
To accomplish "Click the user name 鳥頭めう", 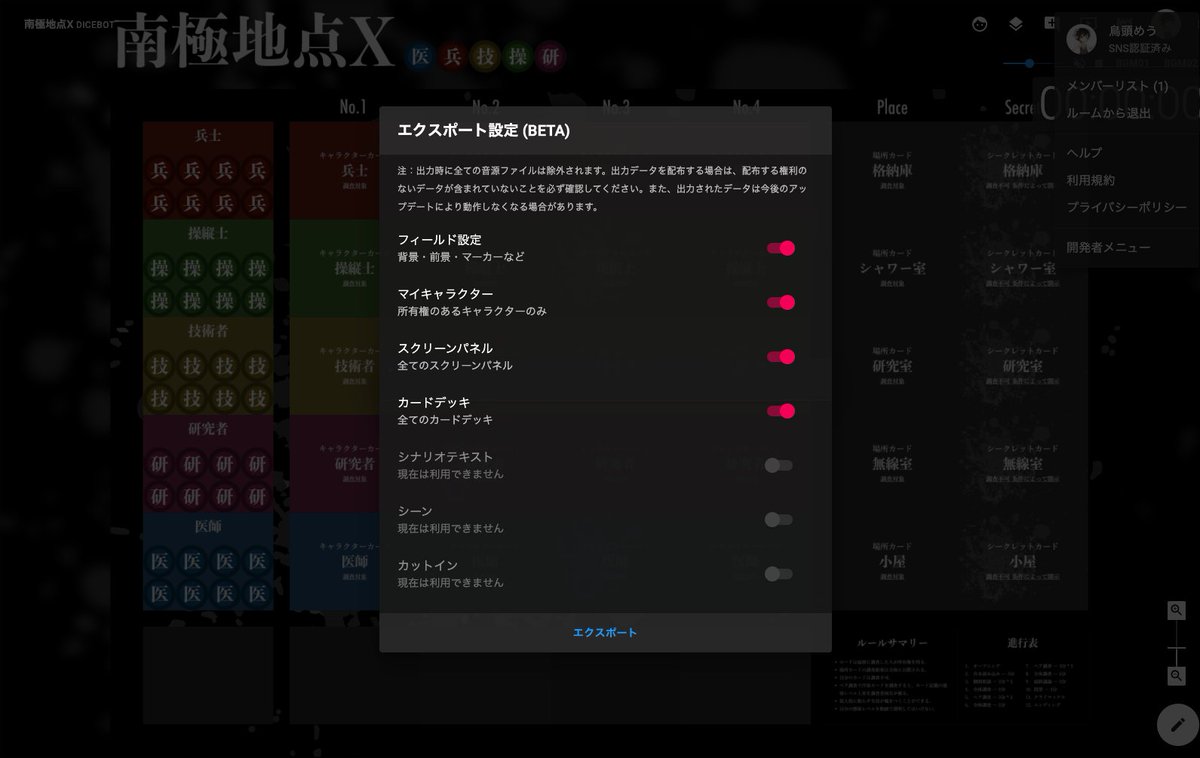I will point(1133,32).
